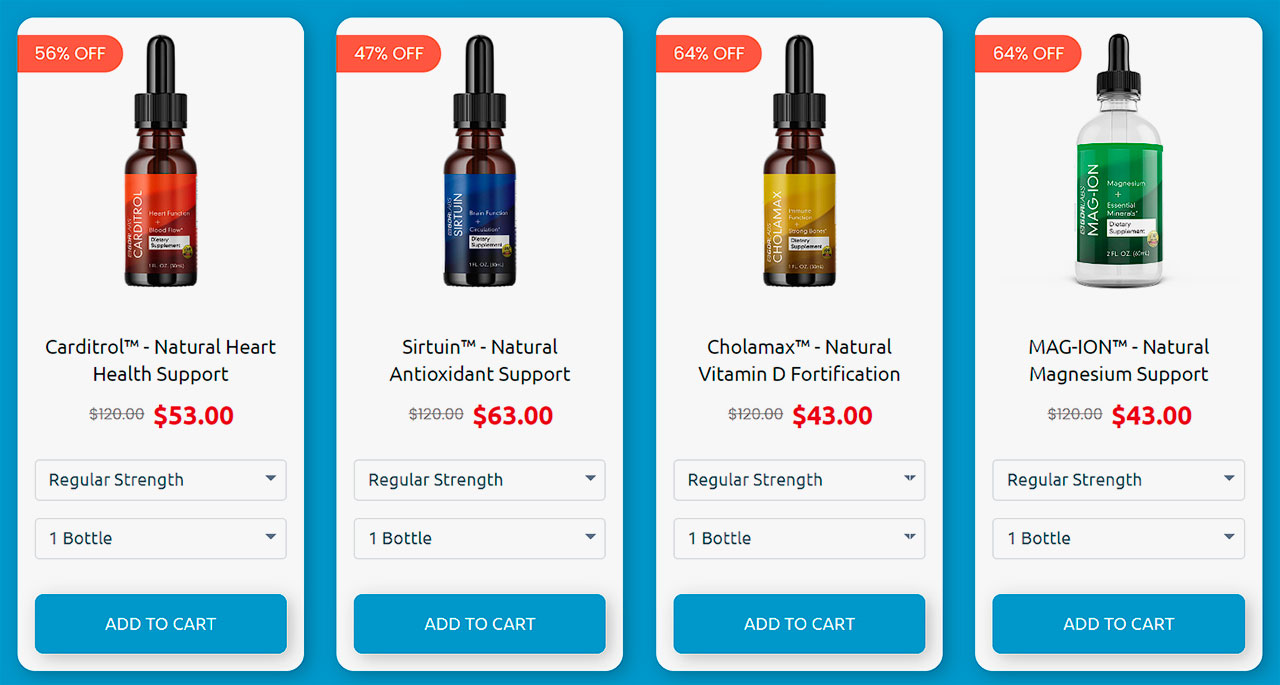Click the 47% OFF badge on Sirtuin
1280x685 pixels.
pyautogui.click(x=389, y=54)
